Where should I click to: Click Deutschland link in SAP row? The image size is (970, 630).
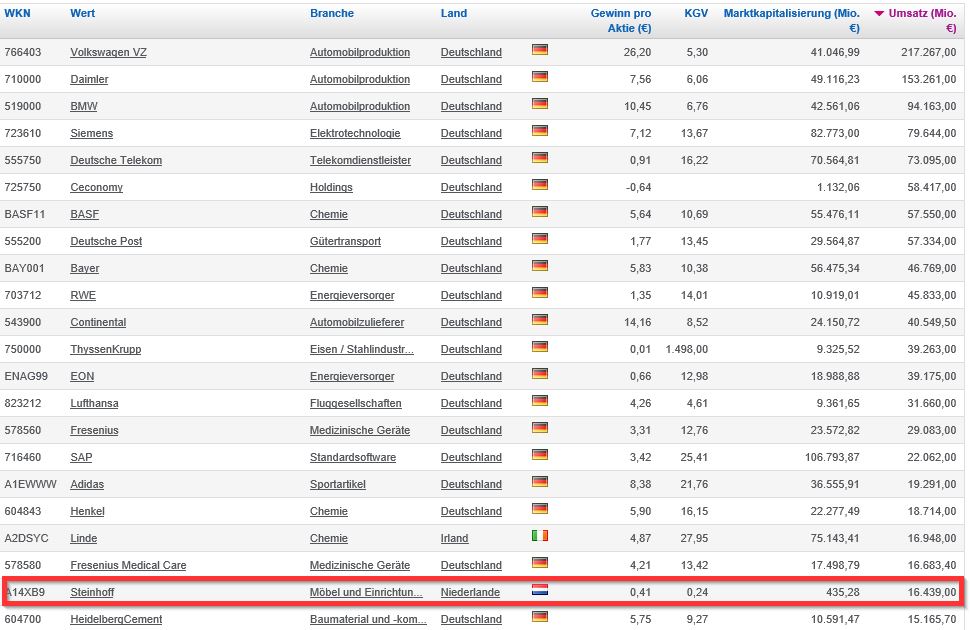point(471,457)
